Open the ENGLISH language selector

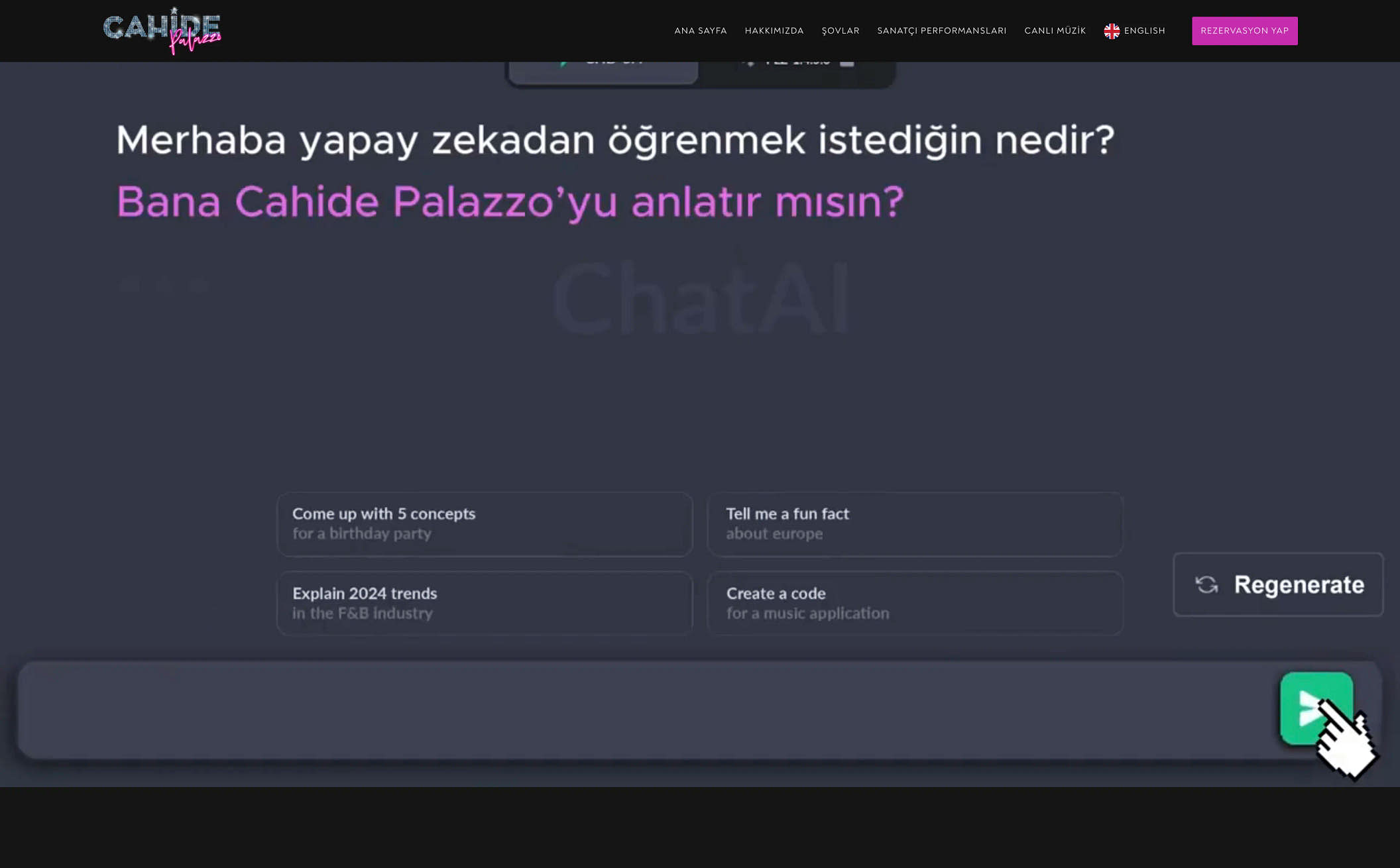coord(1144,31)
